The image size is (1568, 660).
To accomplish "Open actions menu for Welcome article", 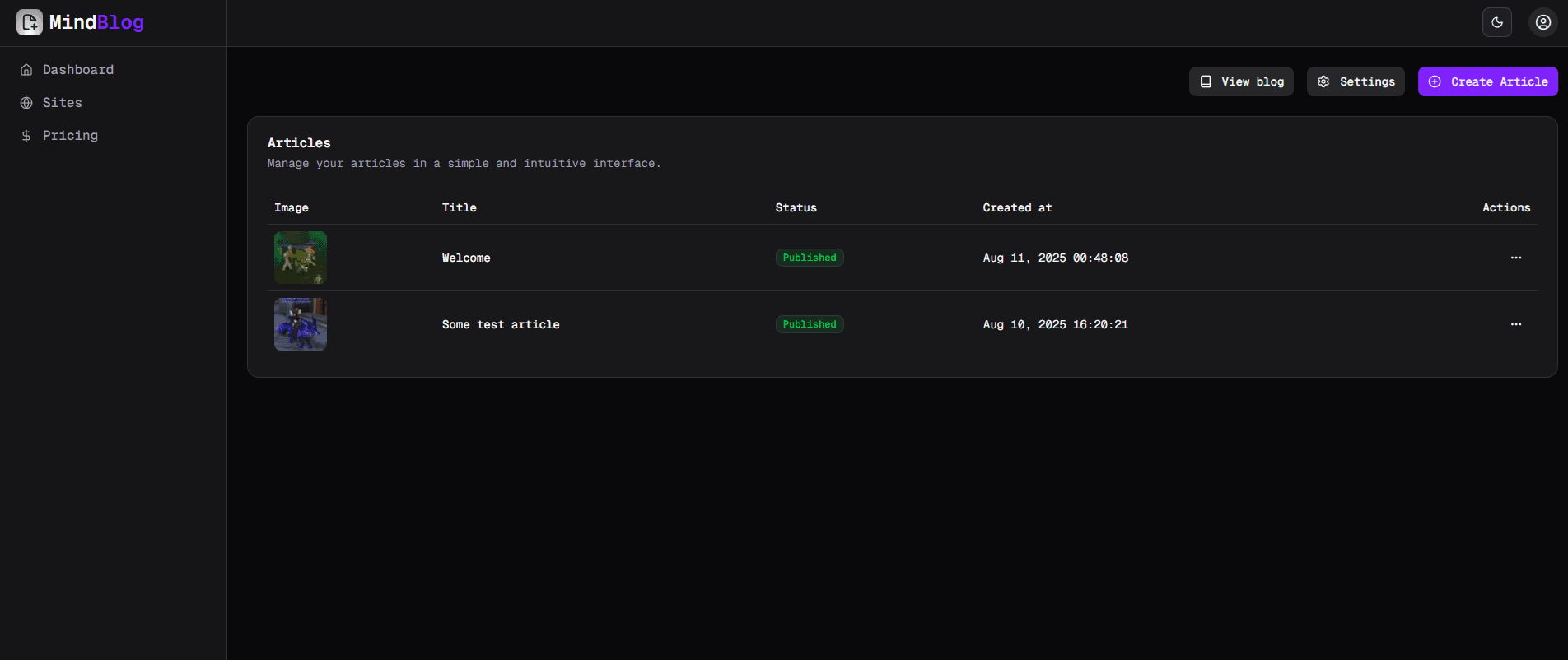I will [x=1515, y=258].
